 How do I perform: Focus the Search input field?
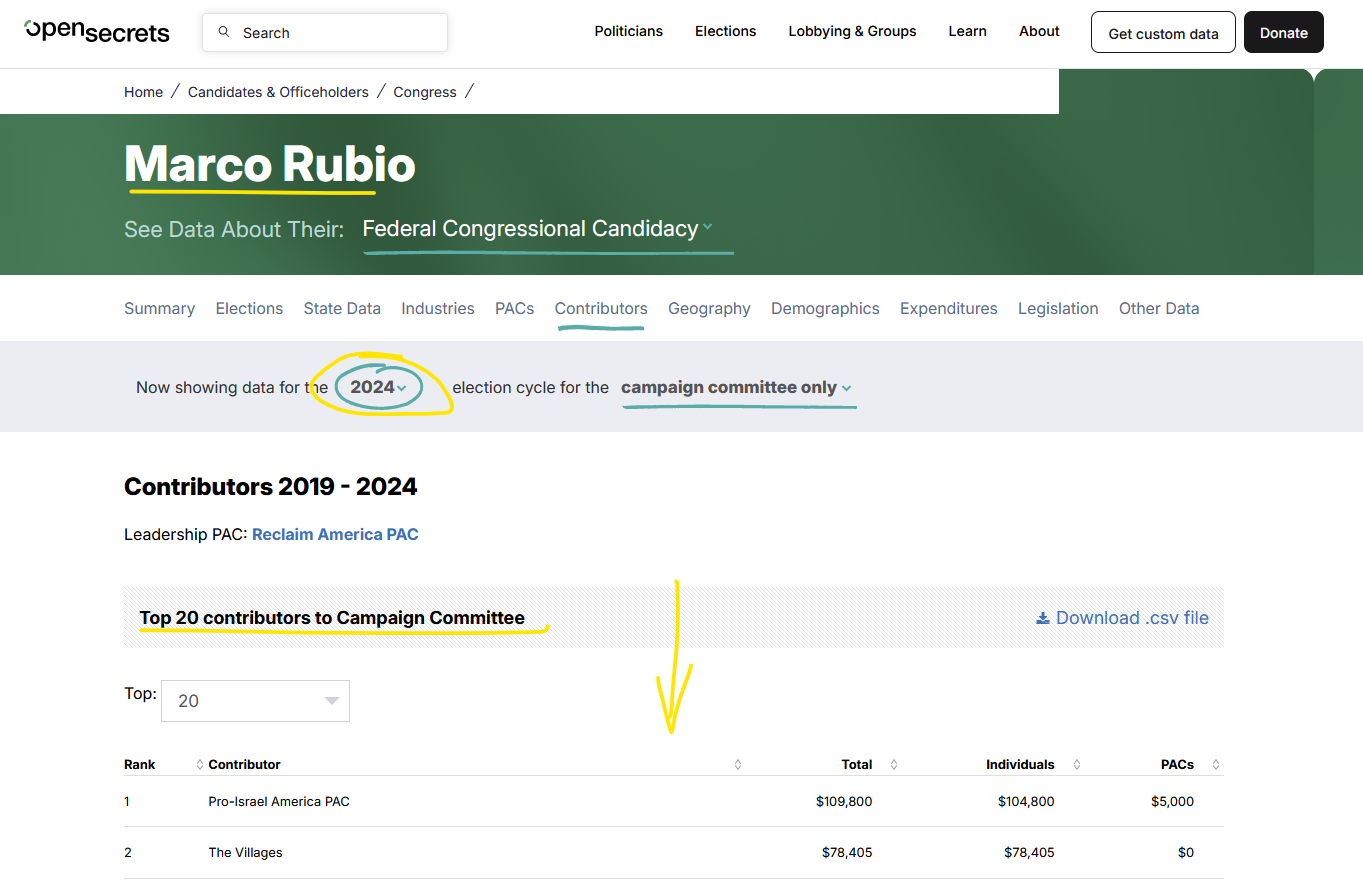click(325, 32)
